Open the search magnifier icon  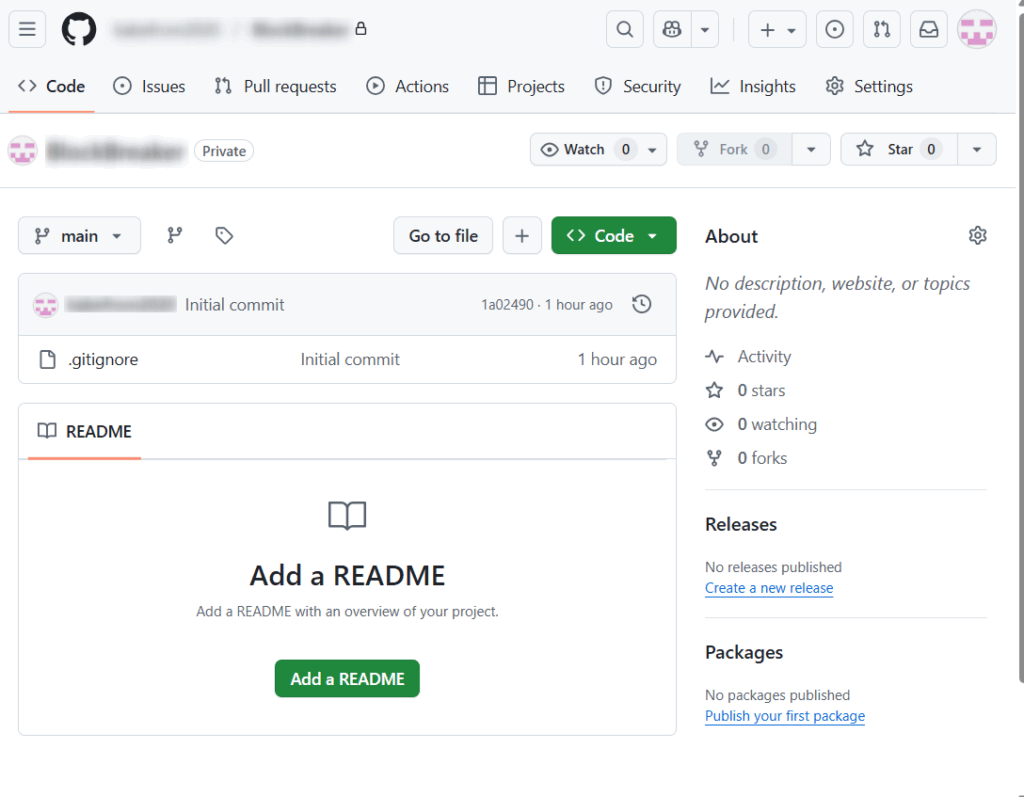point(625,30)
